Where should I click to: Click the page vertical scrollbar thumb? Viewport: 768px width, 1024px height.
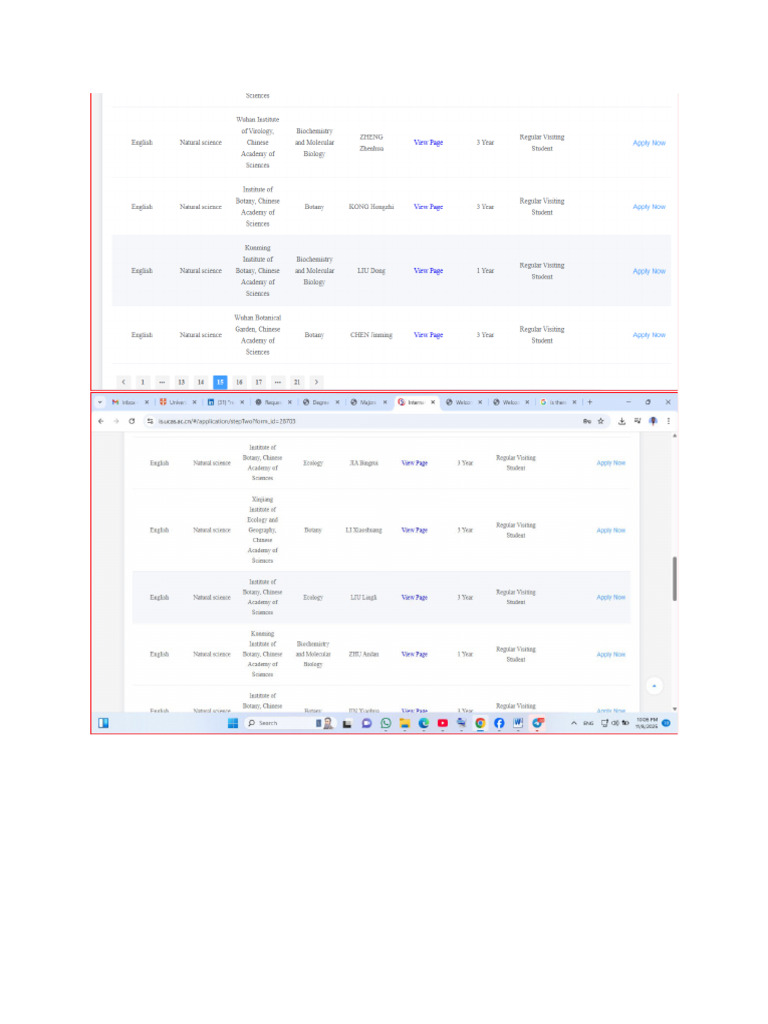coord(675,579)
